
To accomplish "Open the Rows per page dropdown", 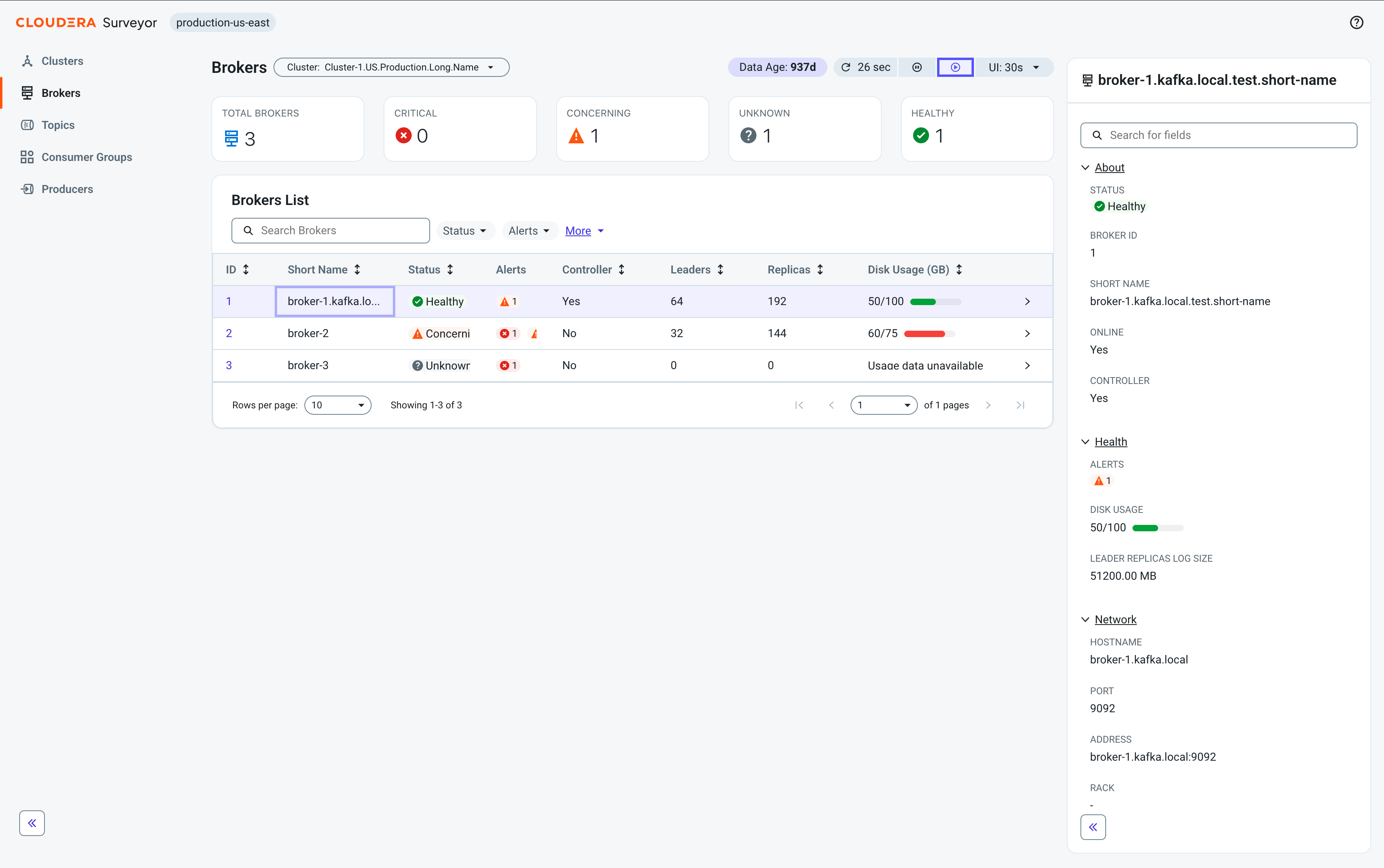I will [x=338, y=405].
